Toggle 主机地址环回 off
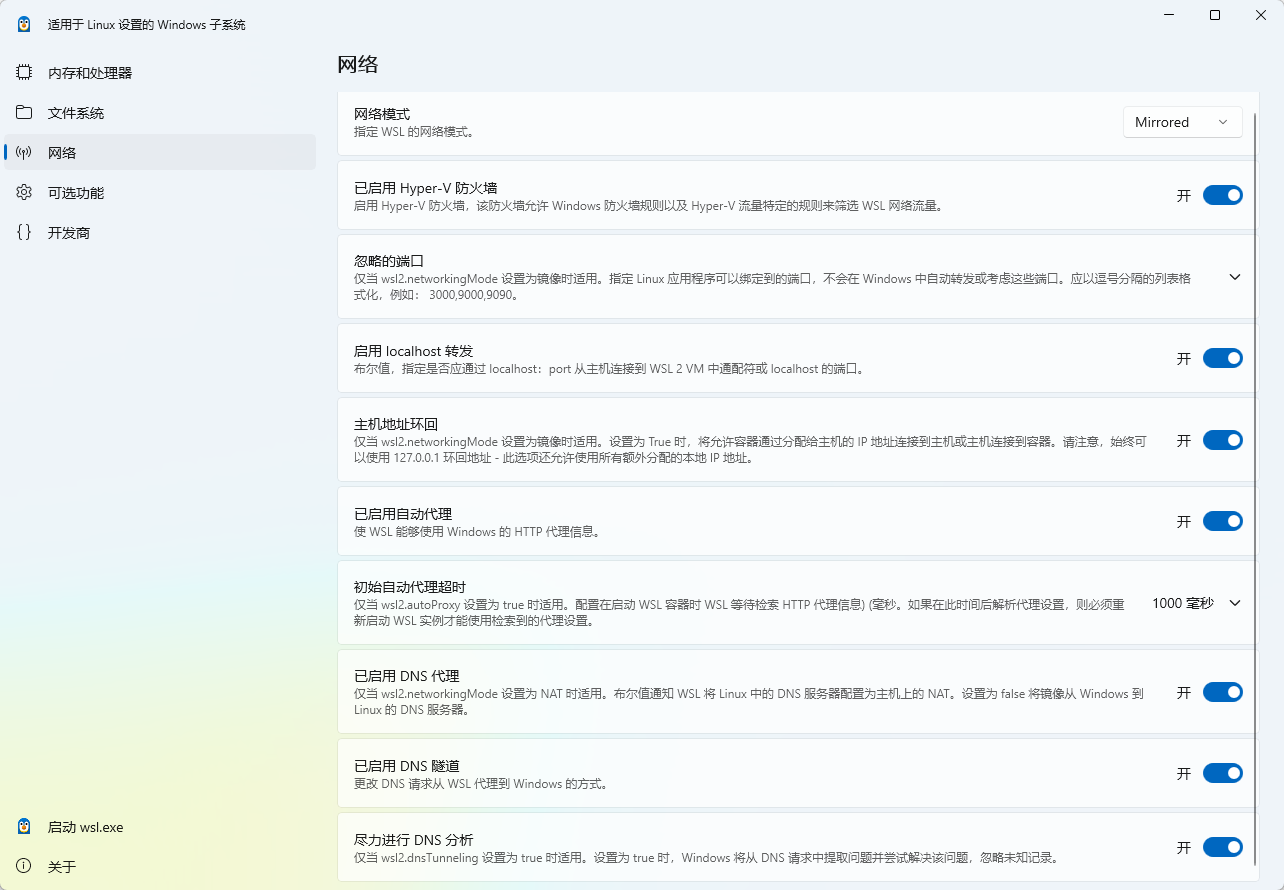The image size is (1284, 890). coord(1222,440)
